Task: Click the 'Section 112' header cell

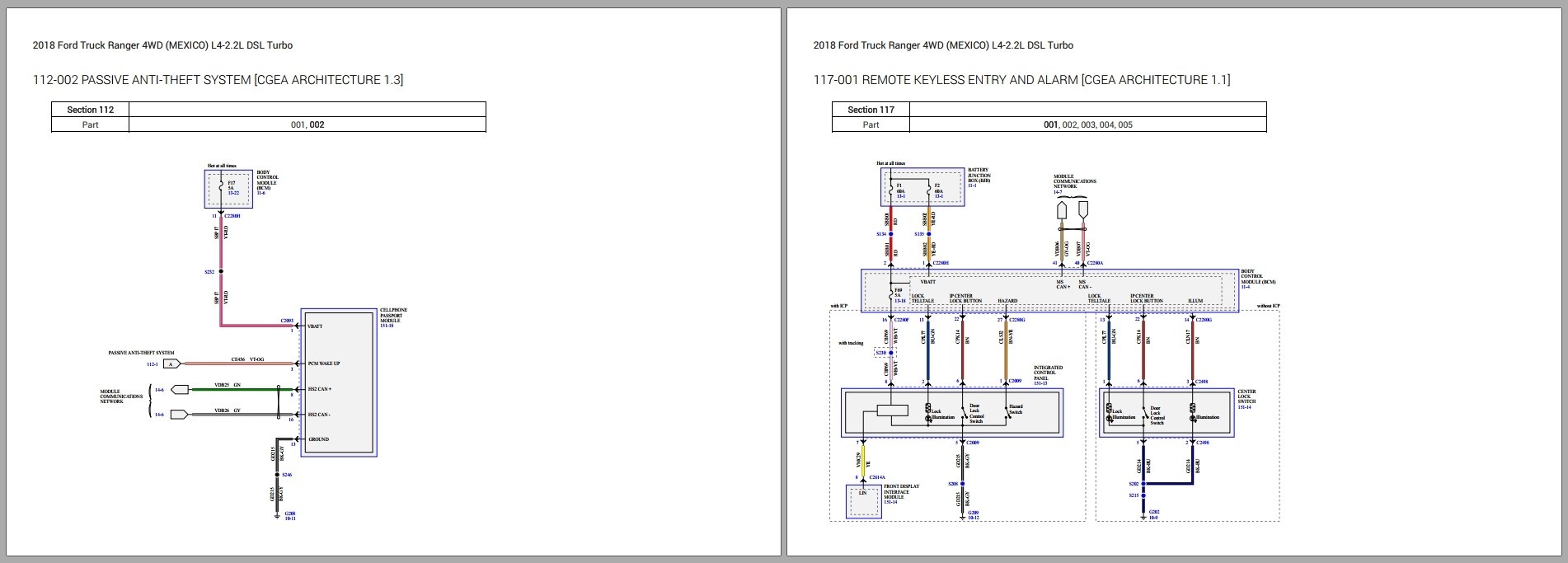Action: pyautogui.click(x=91, y=110)
